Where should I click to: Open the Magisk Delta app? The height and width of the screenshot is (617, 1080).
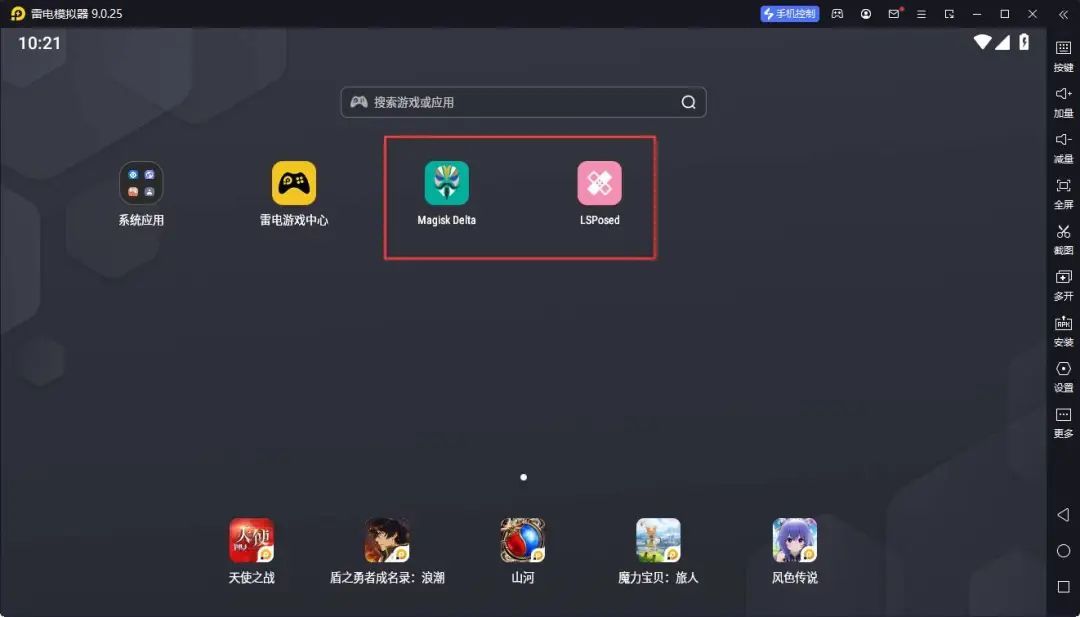click(446, 183)
